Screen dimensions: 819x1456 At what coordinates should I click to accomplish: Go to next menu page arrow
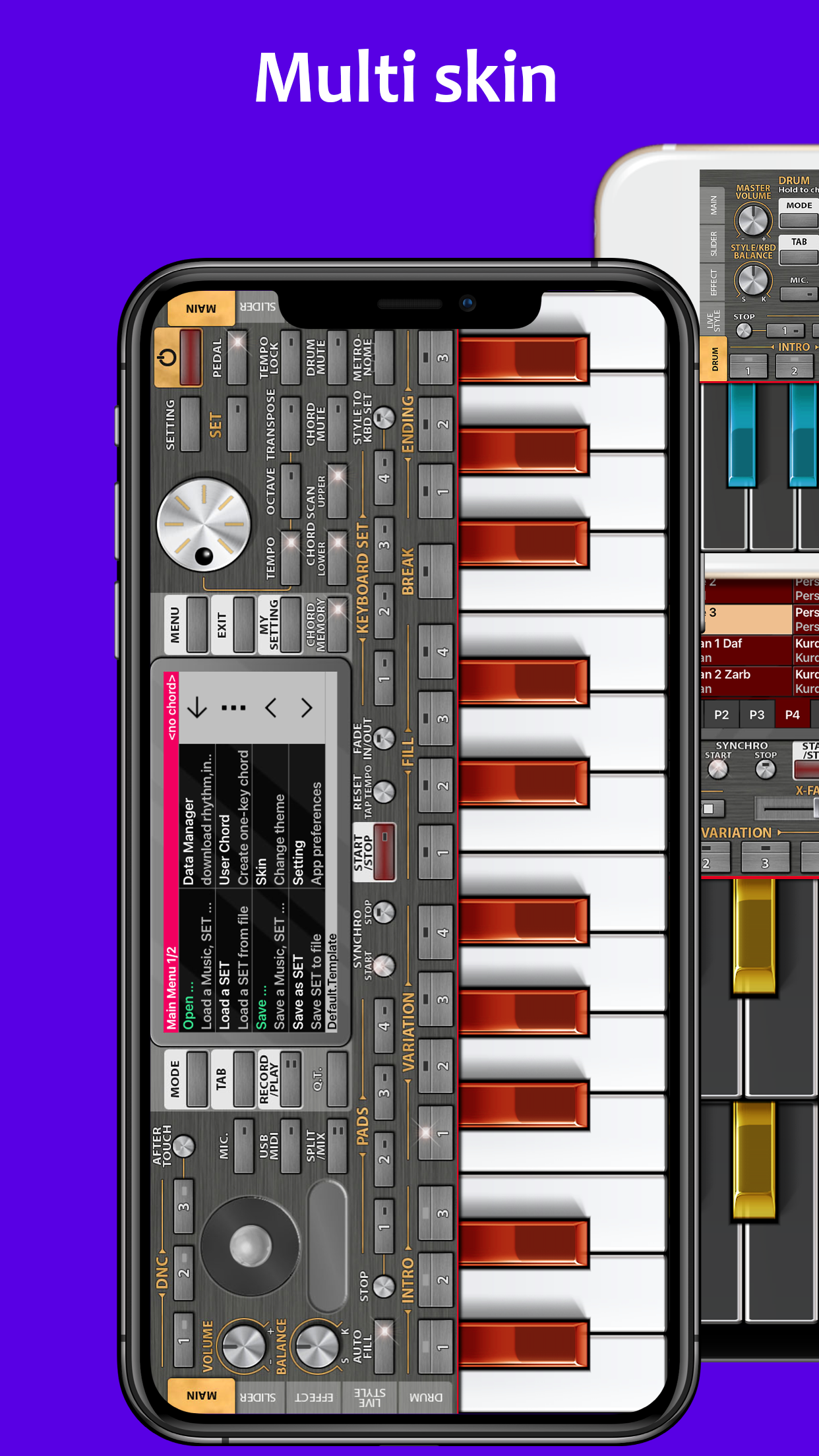point(307,708)
